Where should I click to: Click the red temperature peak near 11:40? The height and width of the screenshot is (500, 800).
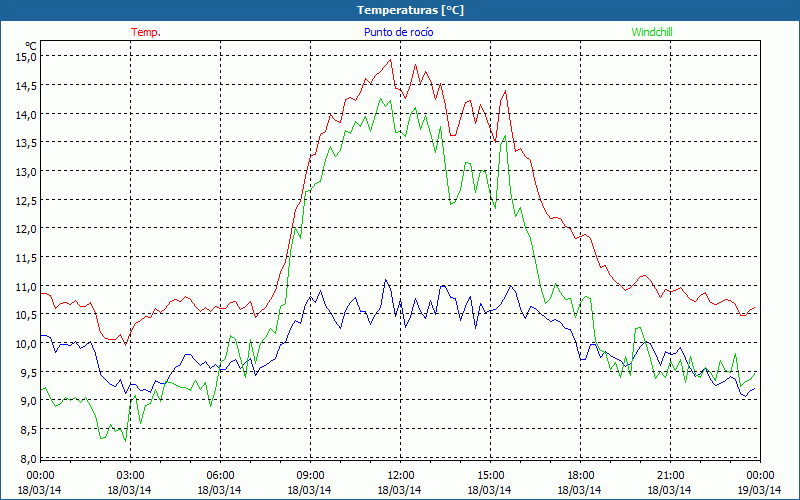click(x=390, y=60)
